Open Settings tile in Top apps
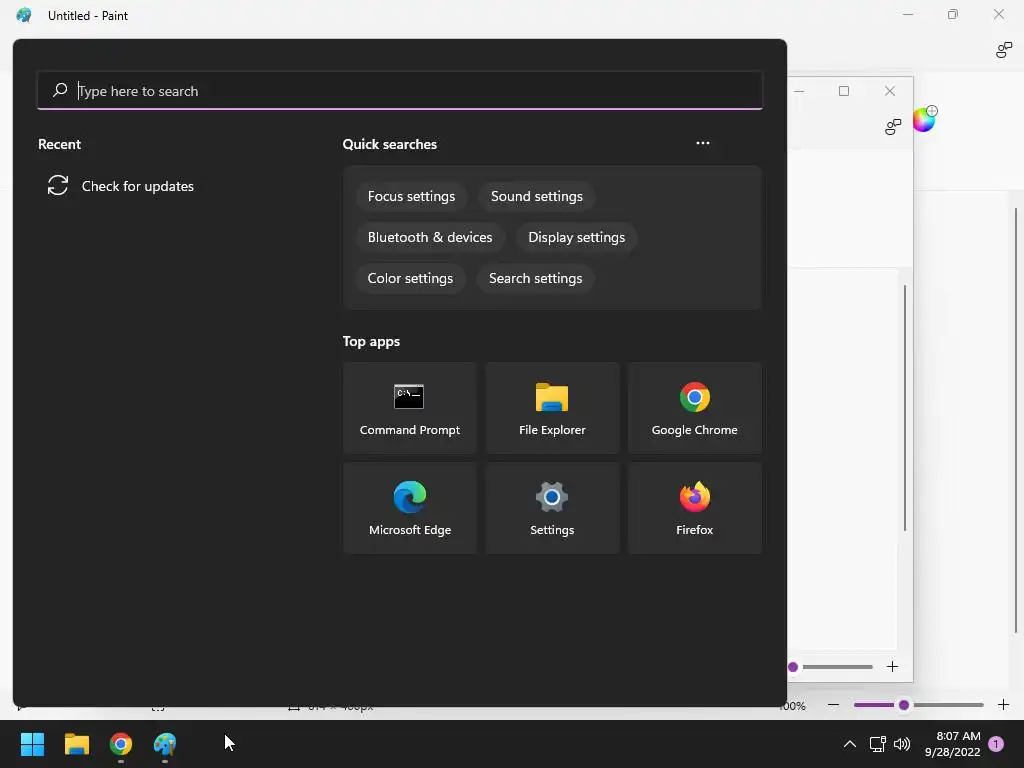 pos(552,508)
